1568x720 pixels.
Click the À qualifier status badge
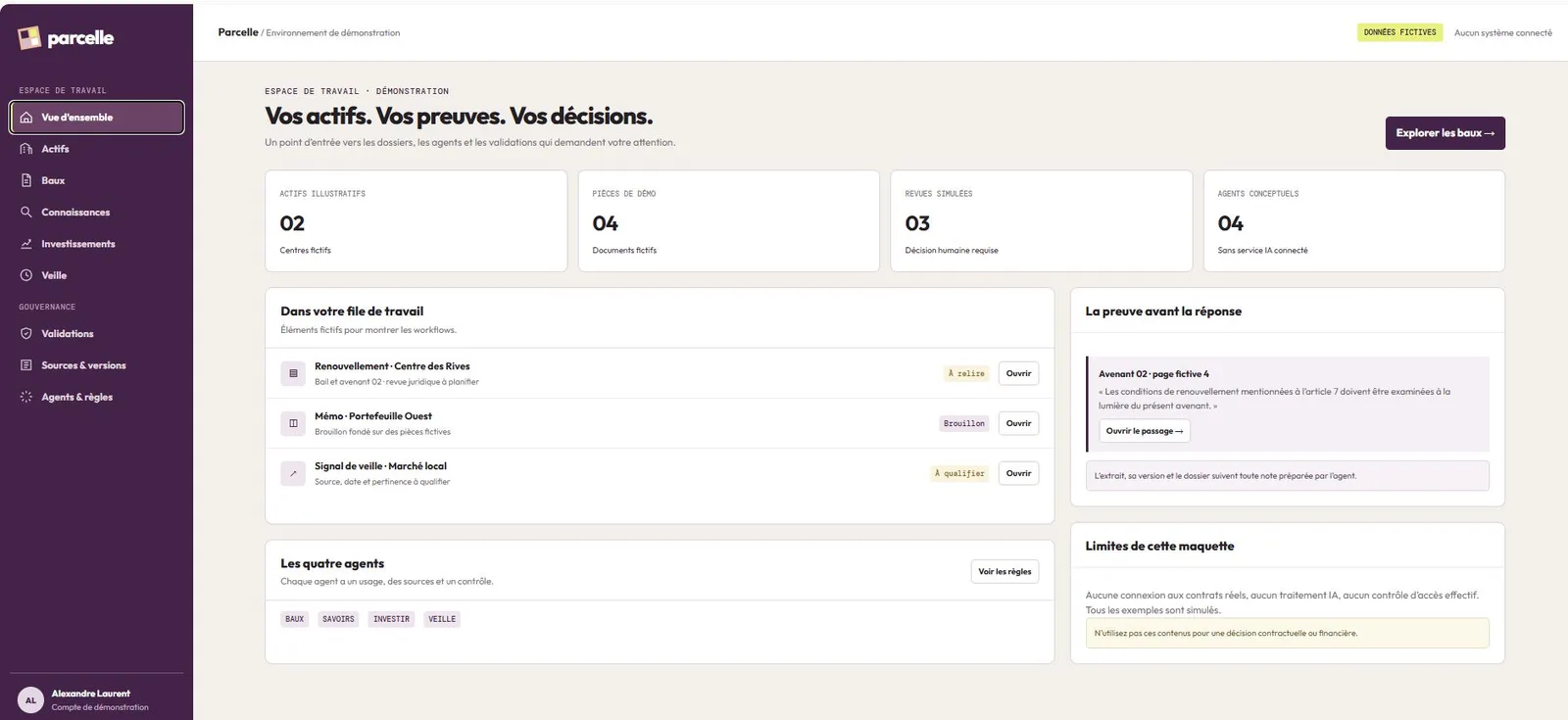click(x=959, y=473)
